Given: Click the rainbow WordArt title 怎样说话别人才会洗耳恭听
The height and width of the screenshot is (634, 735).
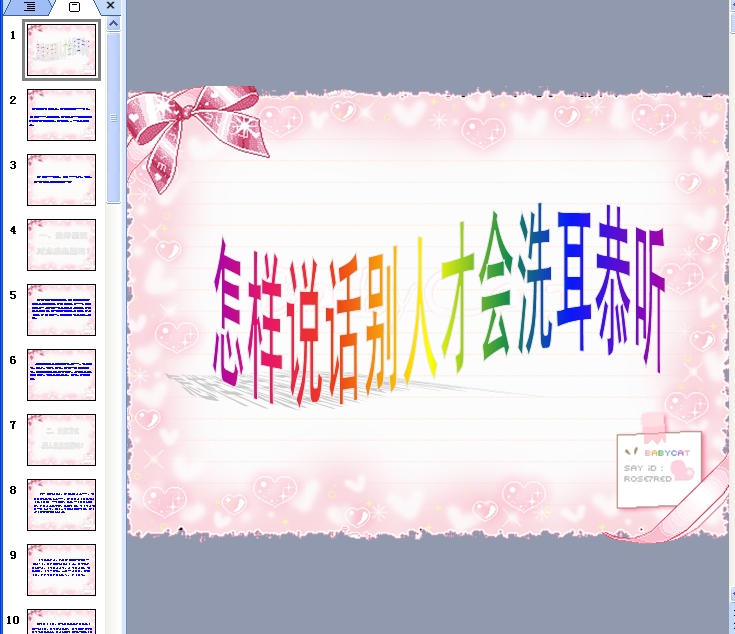Looking at the screenshot, I should (438, 305).
